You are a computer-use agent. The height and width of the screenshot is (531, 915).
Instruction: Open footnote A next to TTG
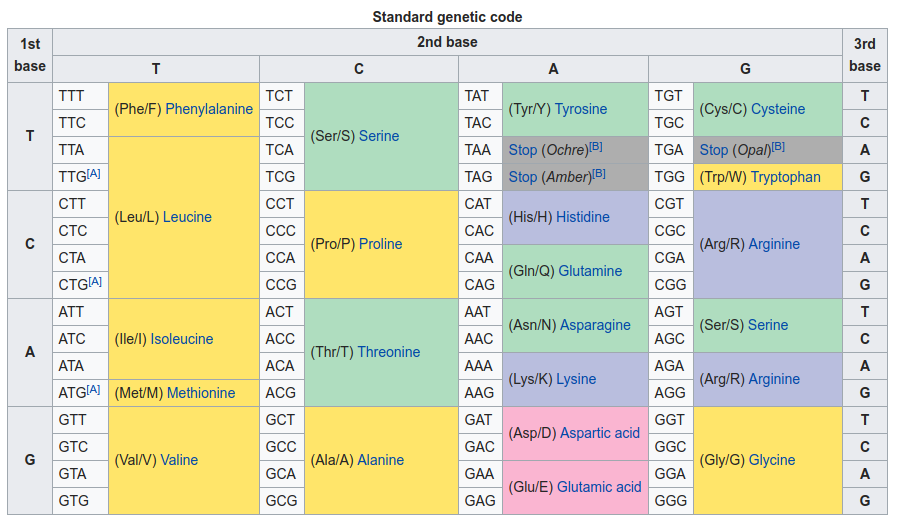[x=94, y=173]
